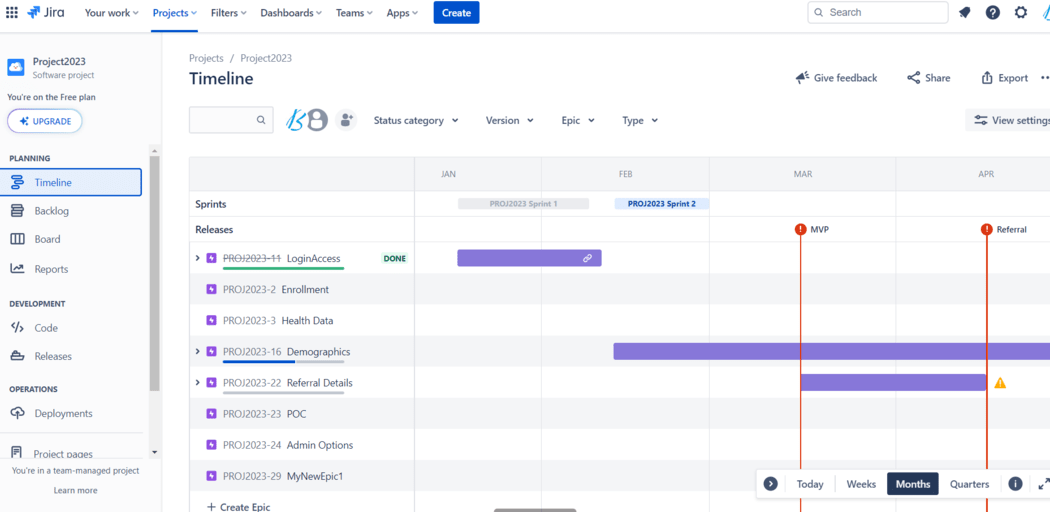Open View settings
This screenshot has width=1050, height=512.
pyautogui.click(x=1008, y=120)
